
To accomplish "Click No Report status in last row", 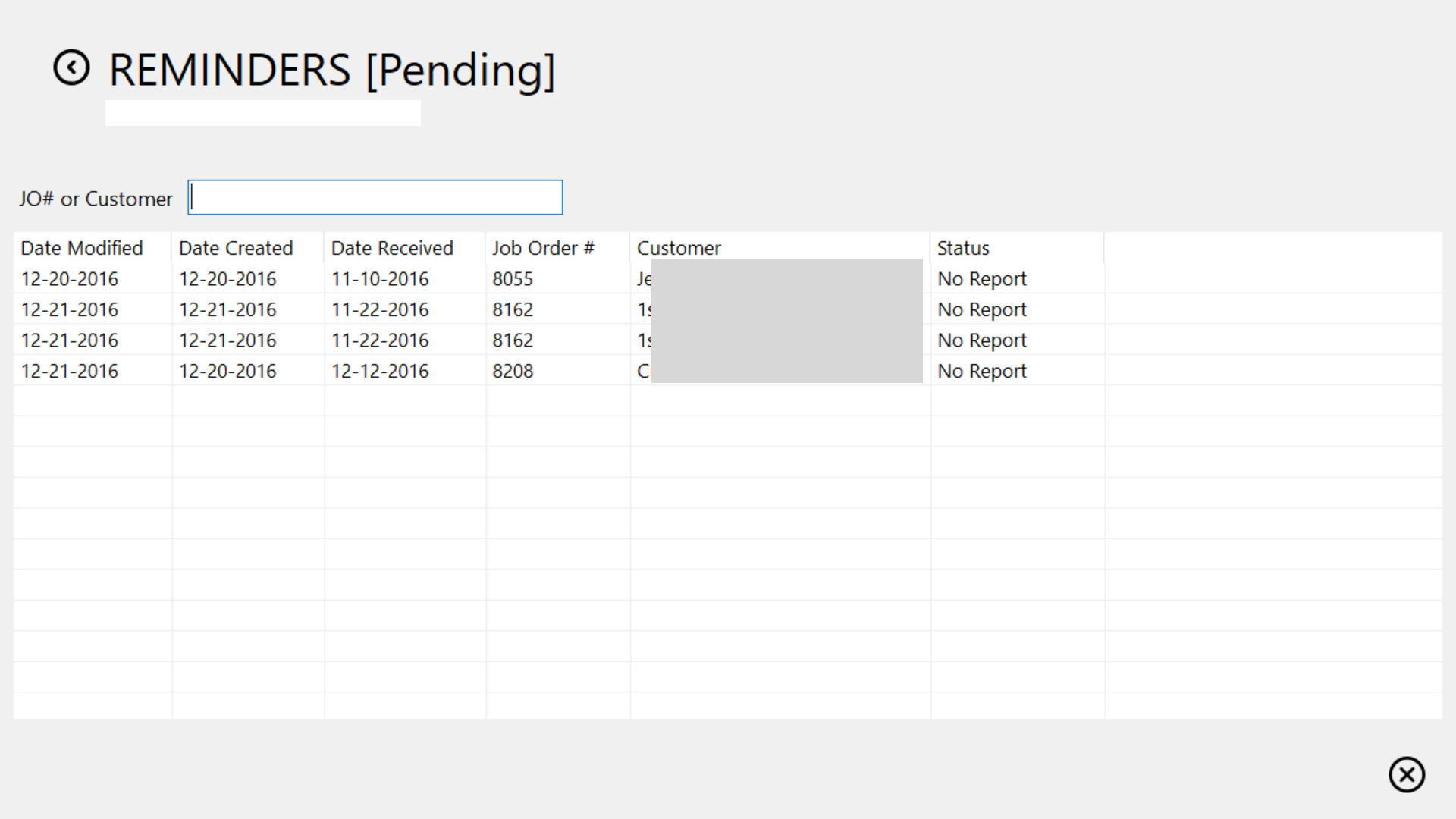I will tap(981, 371).
